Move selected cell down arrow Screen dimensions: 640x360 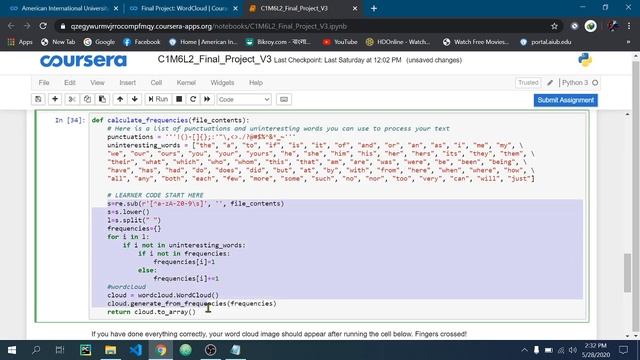(135, 99)
